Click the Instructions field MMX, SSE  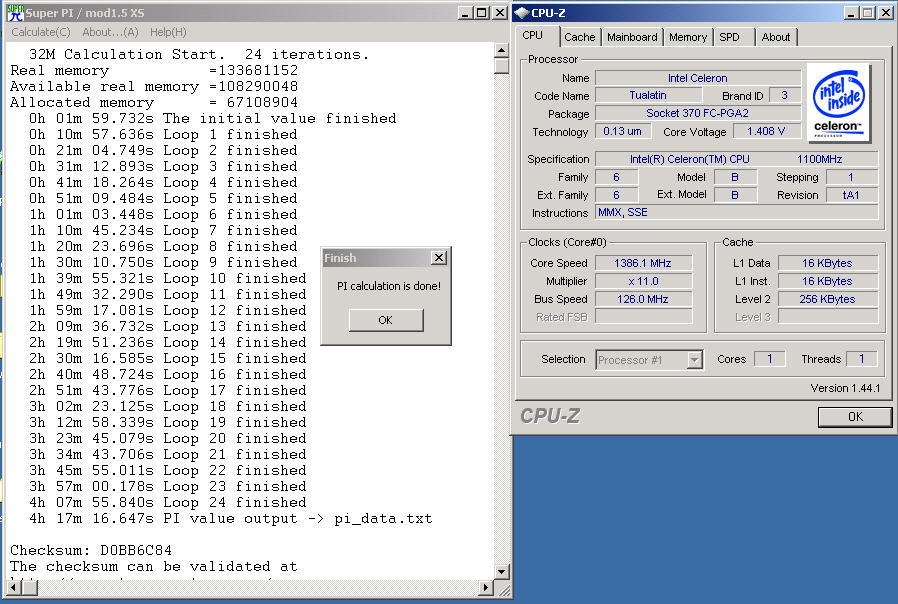click(736, 212)
